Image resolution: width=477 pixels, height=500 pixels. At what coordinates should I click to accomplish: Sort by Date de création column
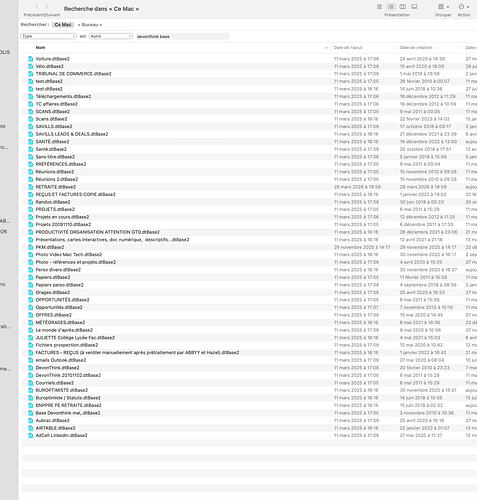pos(416,48)
